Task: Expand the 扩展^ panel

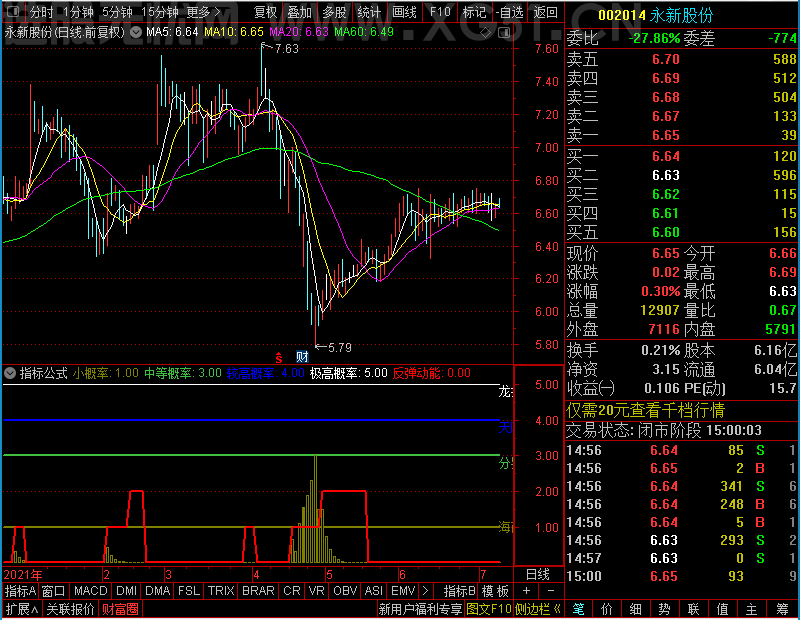Action: [x=22, y=609]
